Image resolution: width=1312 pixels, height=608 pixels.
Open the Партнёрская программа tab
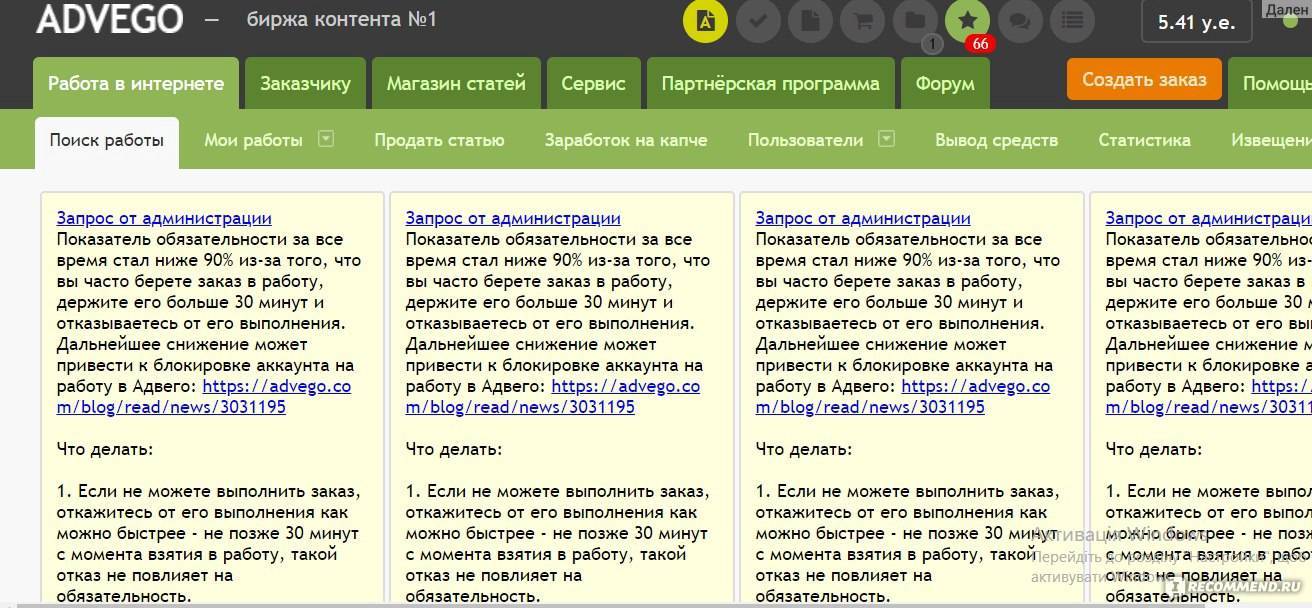(770, 83)
